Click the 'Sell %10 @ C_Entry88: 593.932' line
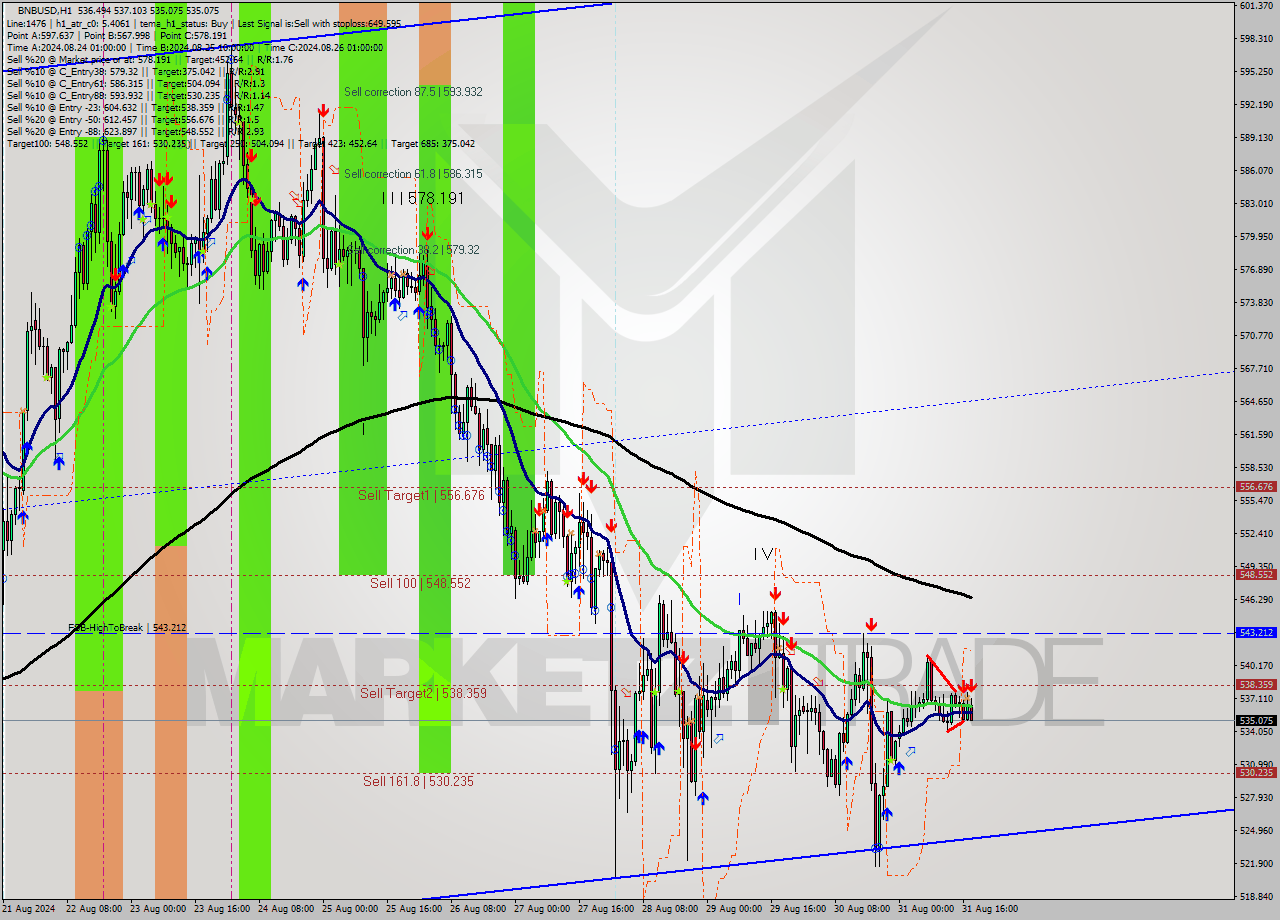 coord(139,95)
